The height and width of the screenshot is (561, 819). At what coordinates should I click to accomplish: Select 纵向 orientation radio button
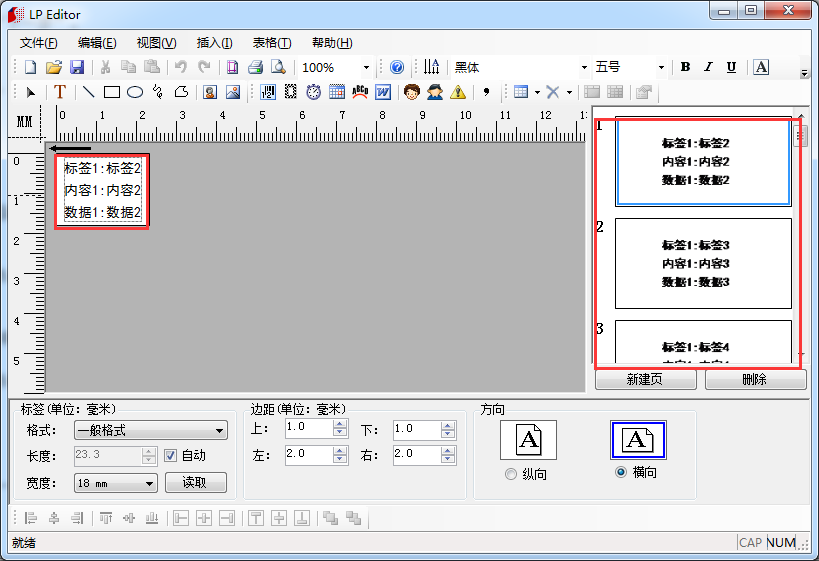tap(512, 473)
